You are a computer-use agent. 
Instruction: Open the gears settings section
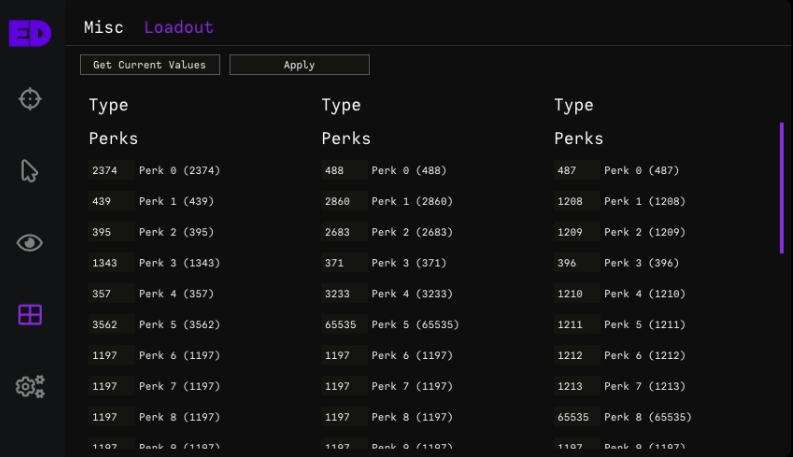click(x=30, y=386)
